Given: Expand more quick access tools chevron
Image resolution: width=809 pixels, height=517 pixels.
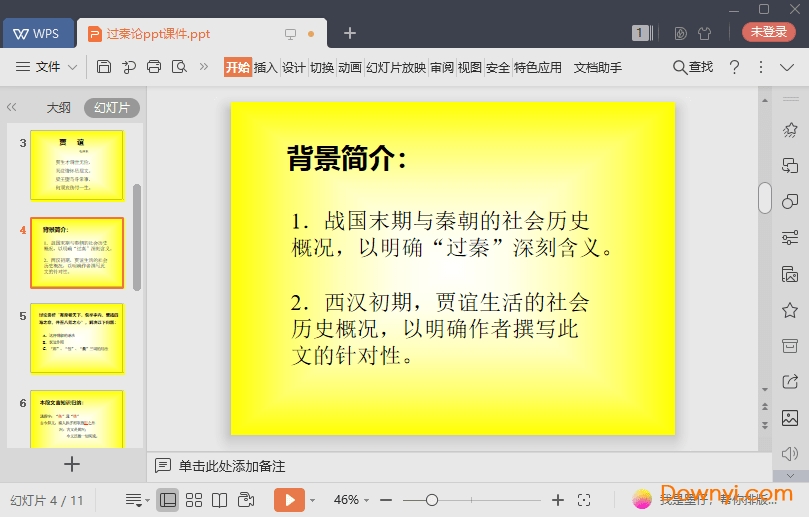Looking at the screenshot, I should click(204, 67).
